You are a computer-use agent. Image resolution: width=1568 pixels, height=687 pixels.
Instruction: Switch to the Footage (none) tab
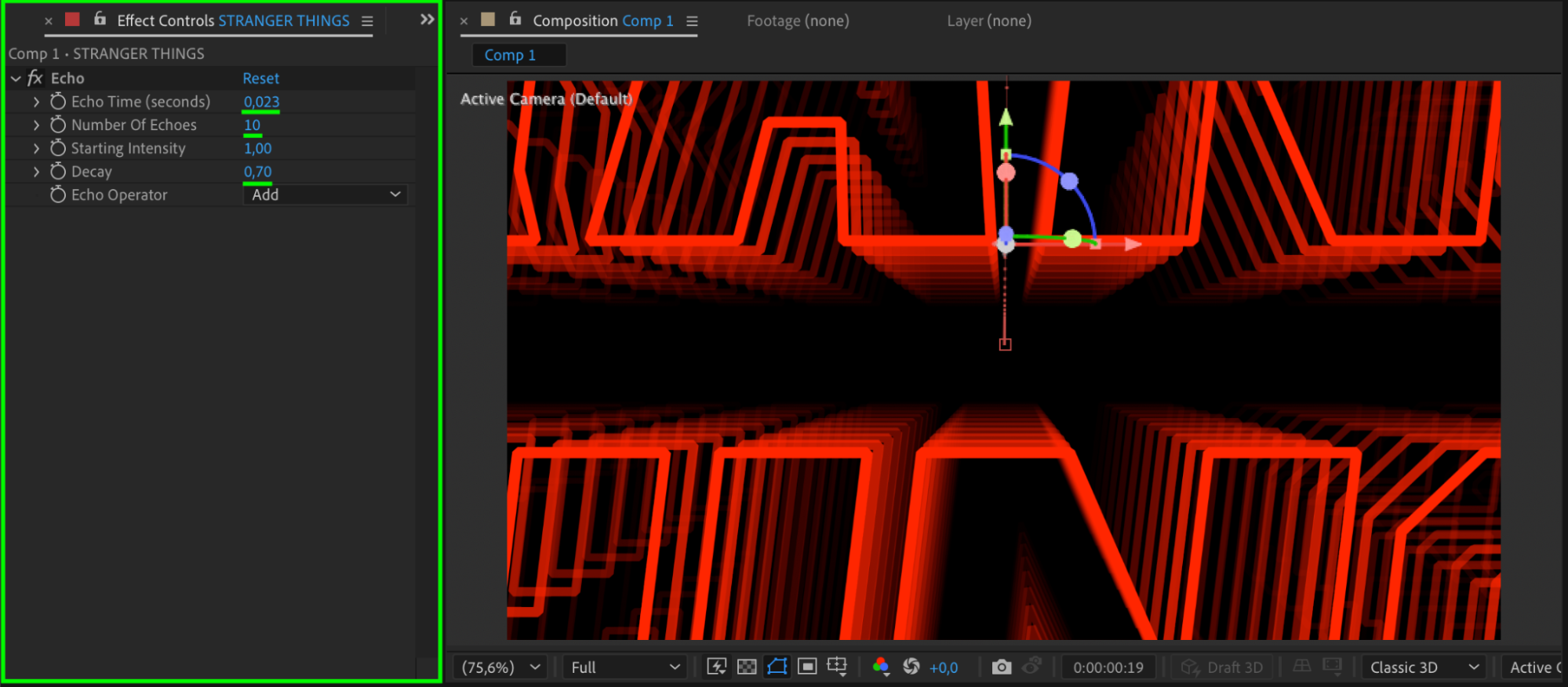point(798,21)
